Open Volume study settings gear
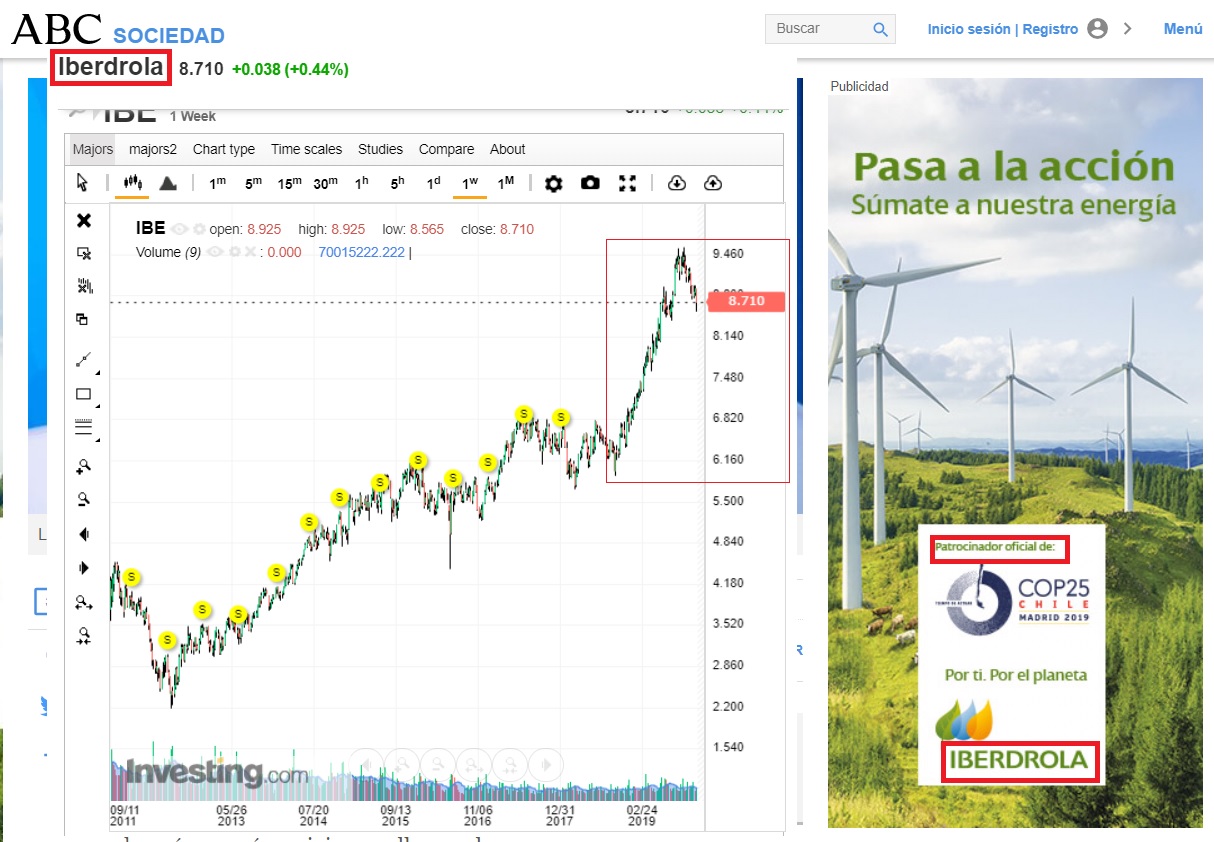 click(234, 252)
